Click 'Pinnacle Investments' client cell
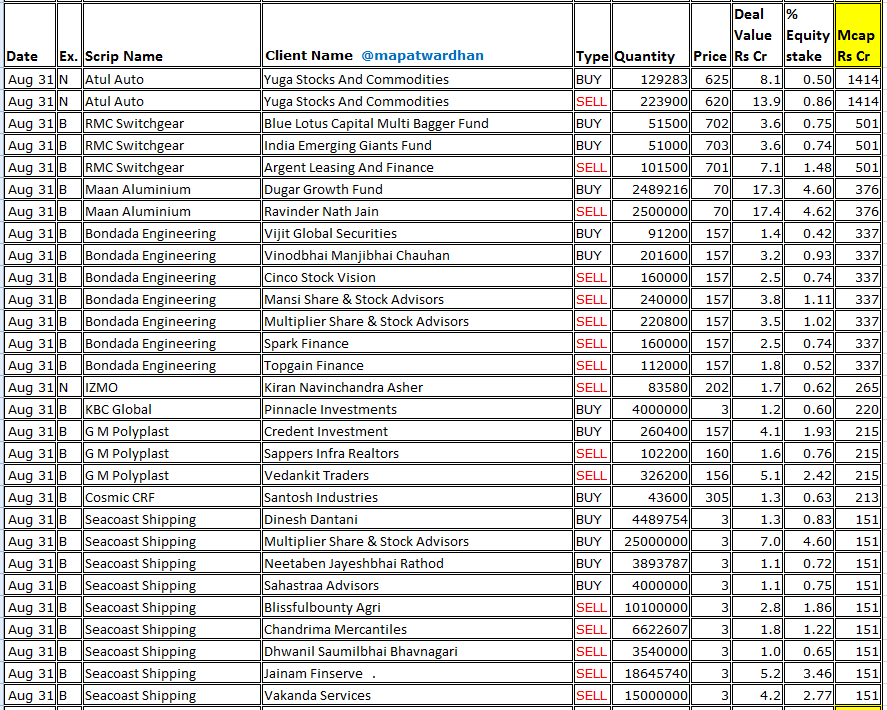Viewport: 887px width, 710px height. pyautogui.click(x=417, y=410)
